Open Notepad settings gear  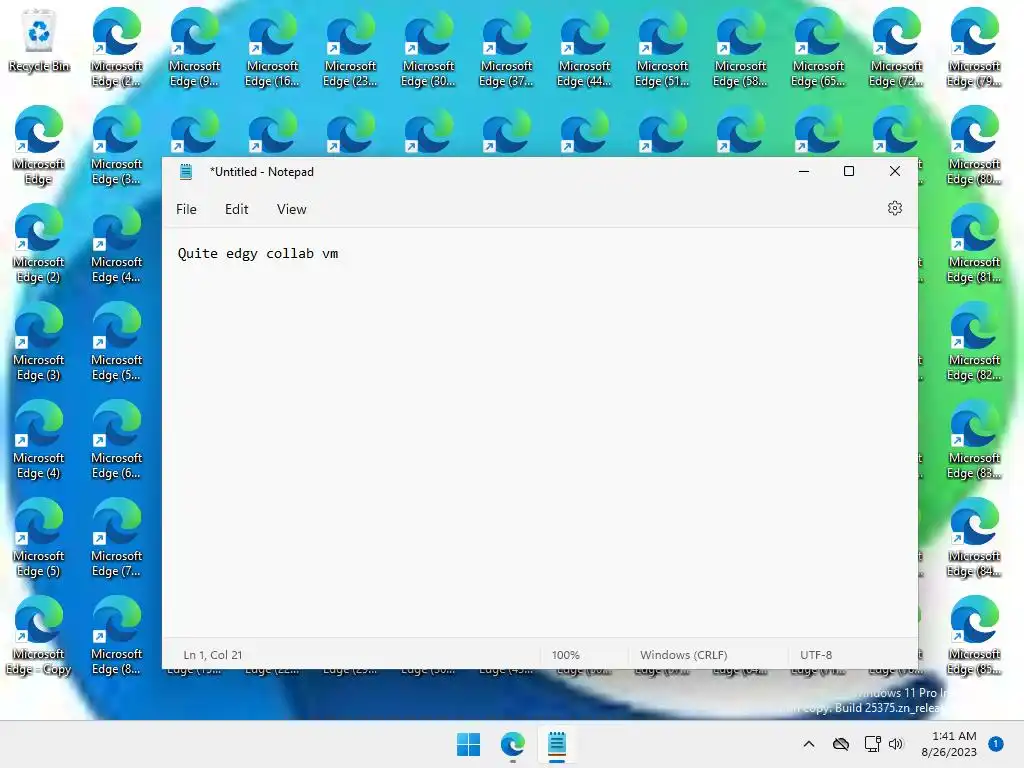(895, 208)
